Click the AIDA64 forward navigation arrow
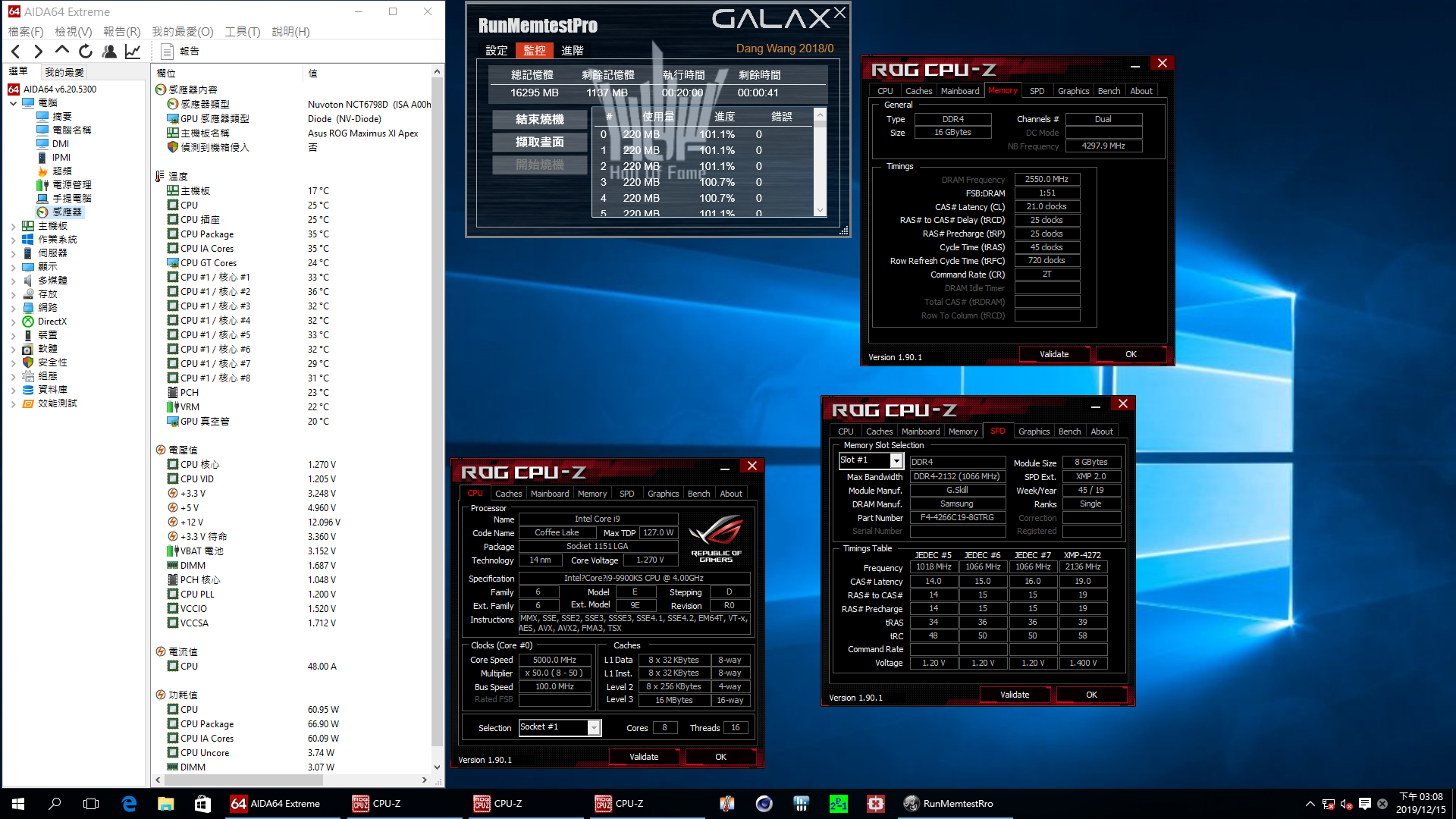 click(x=38, y=52)
